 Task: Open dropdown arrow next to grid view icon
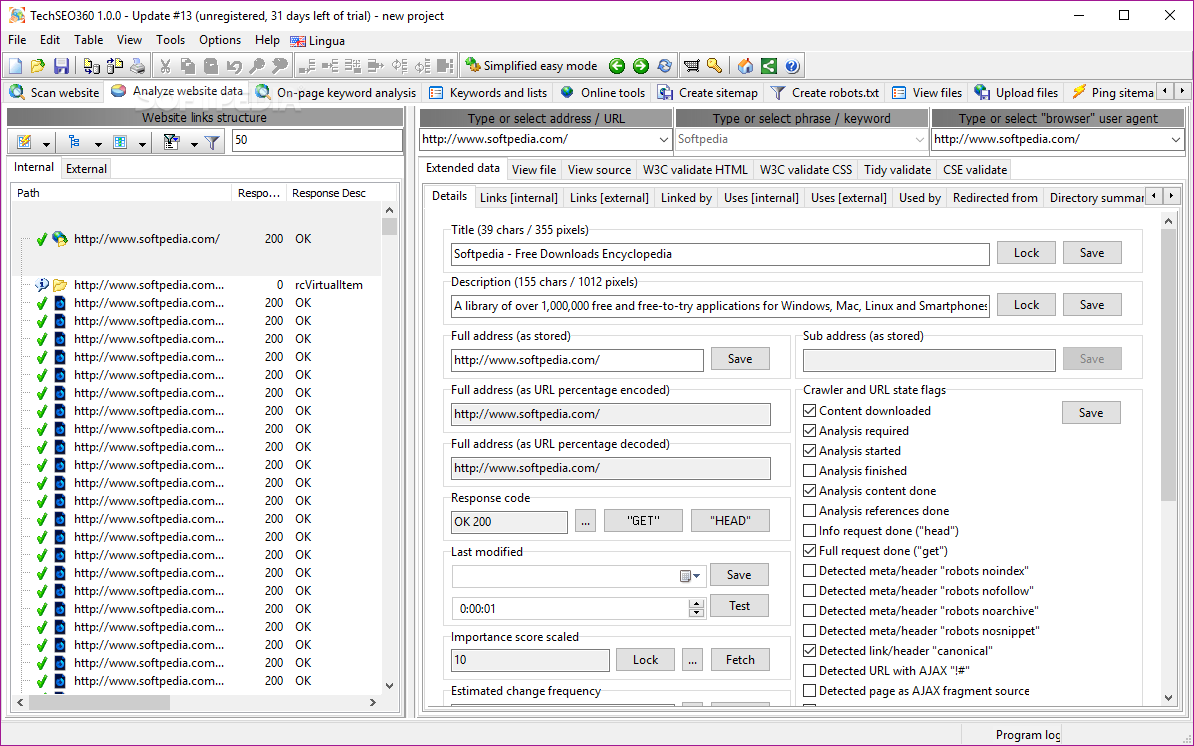click(142, 143)
